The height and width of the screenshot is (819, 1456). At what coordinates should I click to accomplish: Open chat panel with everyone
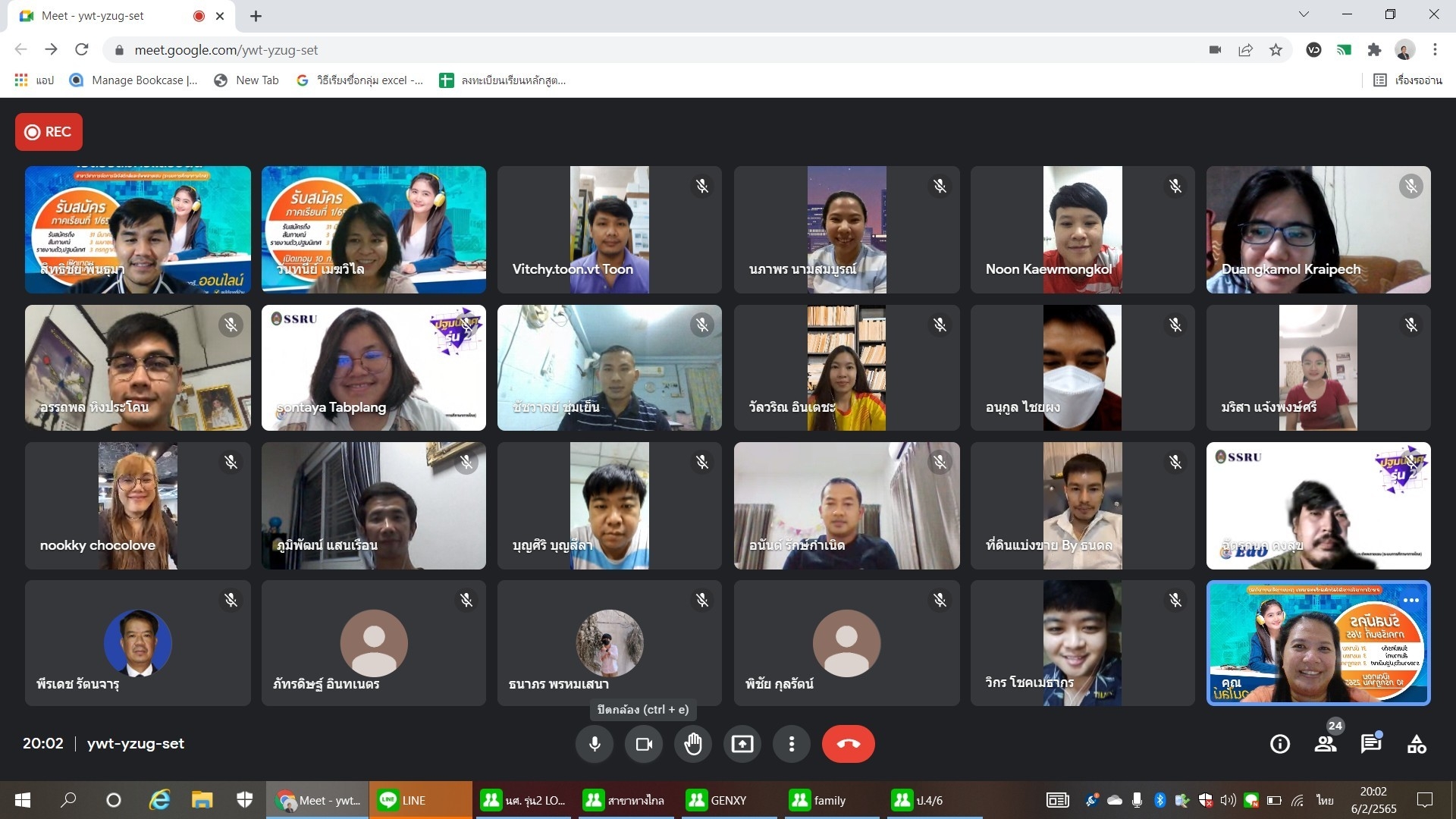click(1370, 744)
